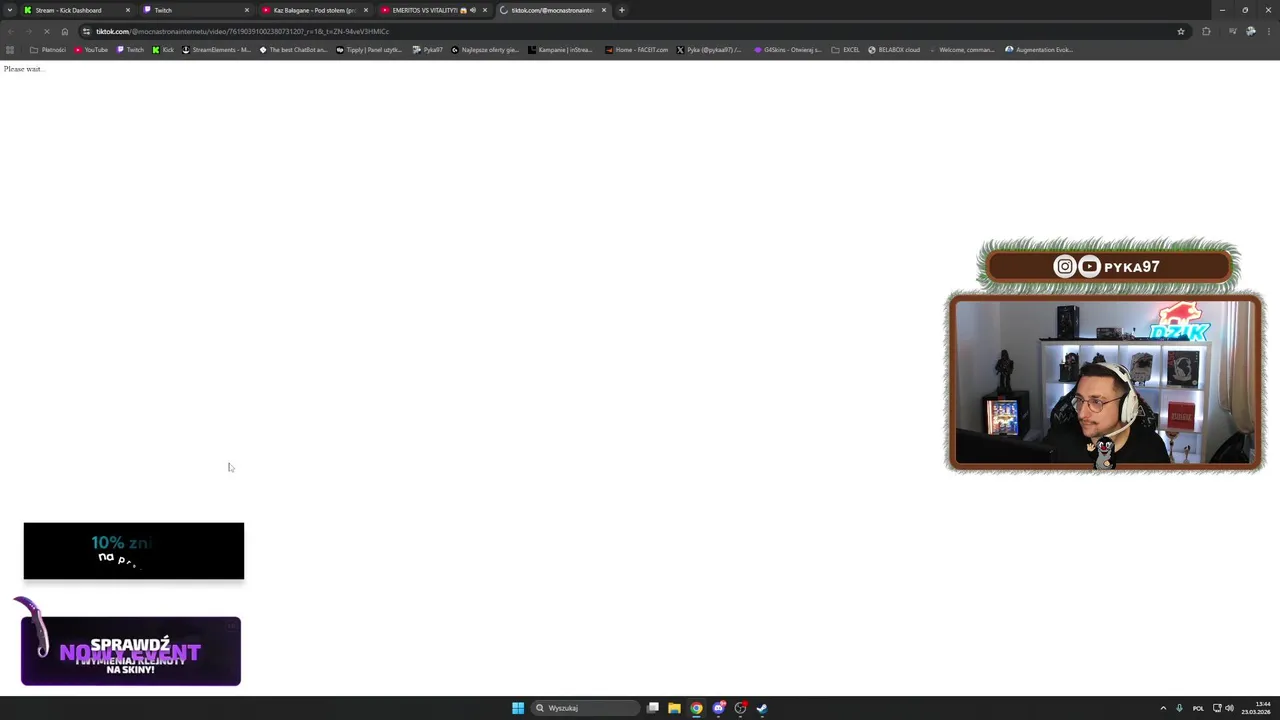Open the tab search dropdown arrow

[10, 10]
